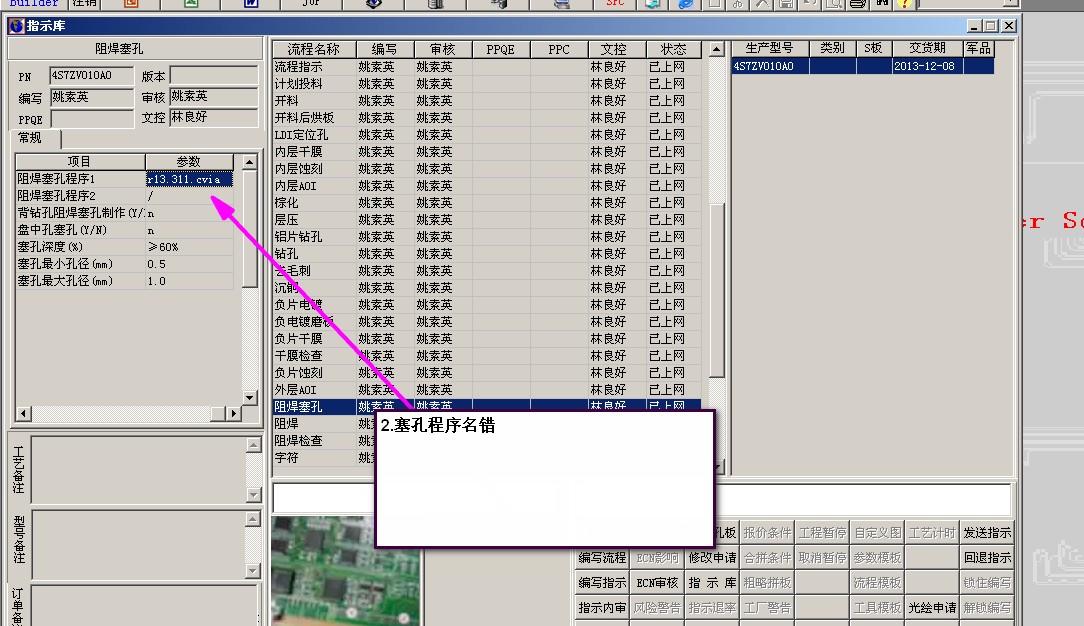The image size is (1084, 626).
Task: Click the ECN审核 button
Action: click(x=657, y=583)
